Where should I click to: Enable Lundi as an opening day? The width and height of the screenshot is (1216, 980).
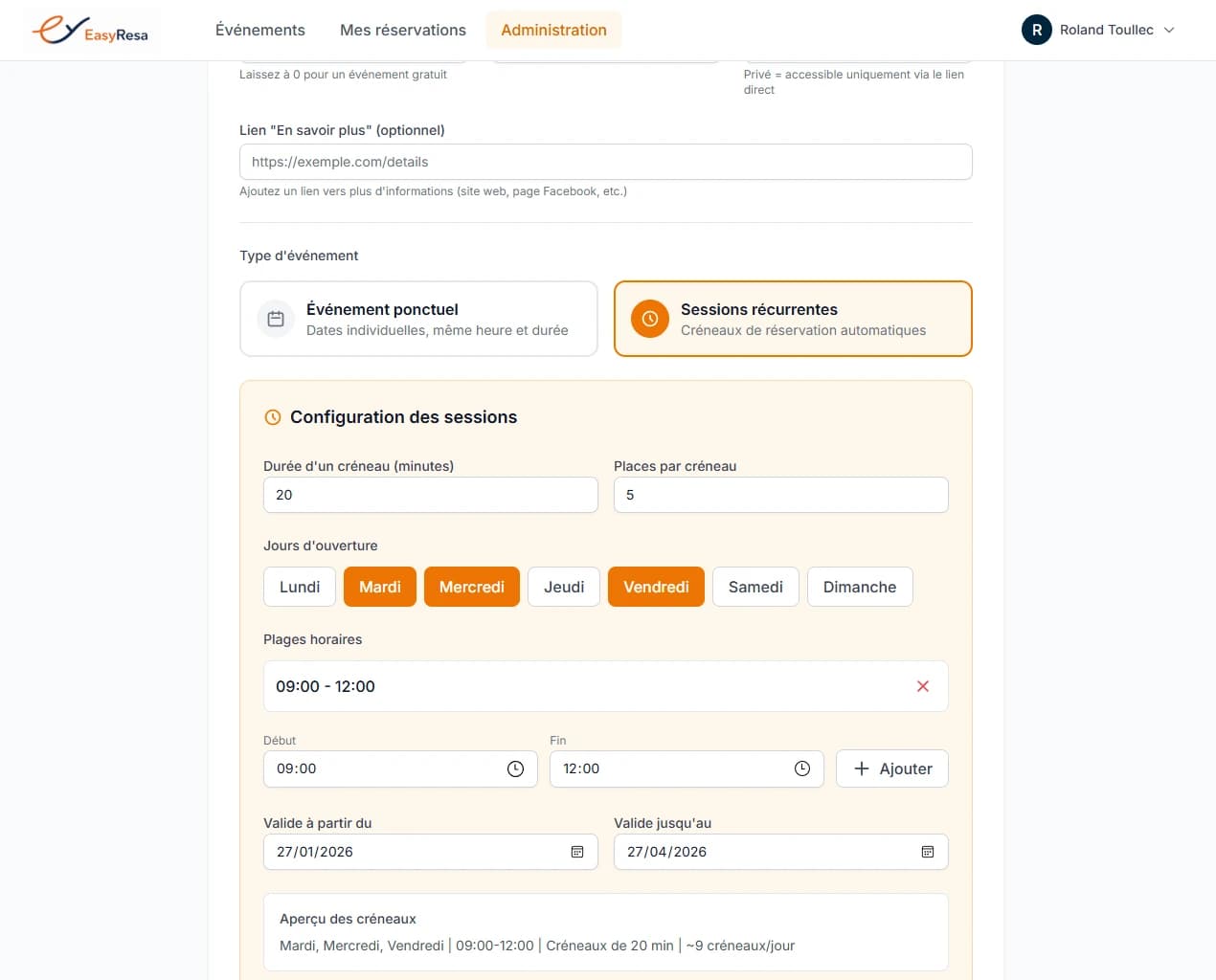tap(299, 587)
